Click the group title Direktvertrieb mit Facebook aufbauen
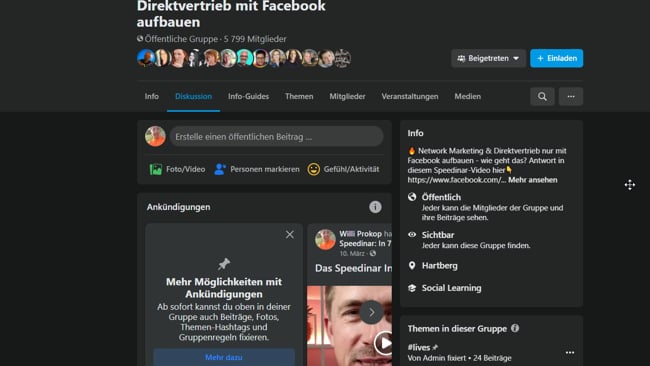Screen dimensions: 650x366 click(x=231, y=14)
